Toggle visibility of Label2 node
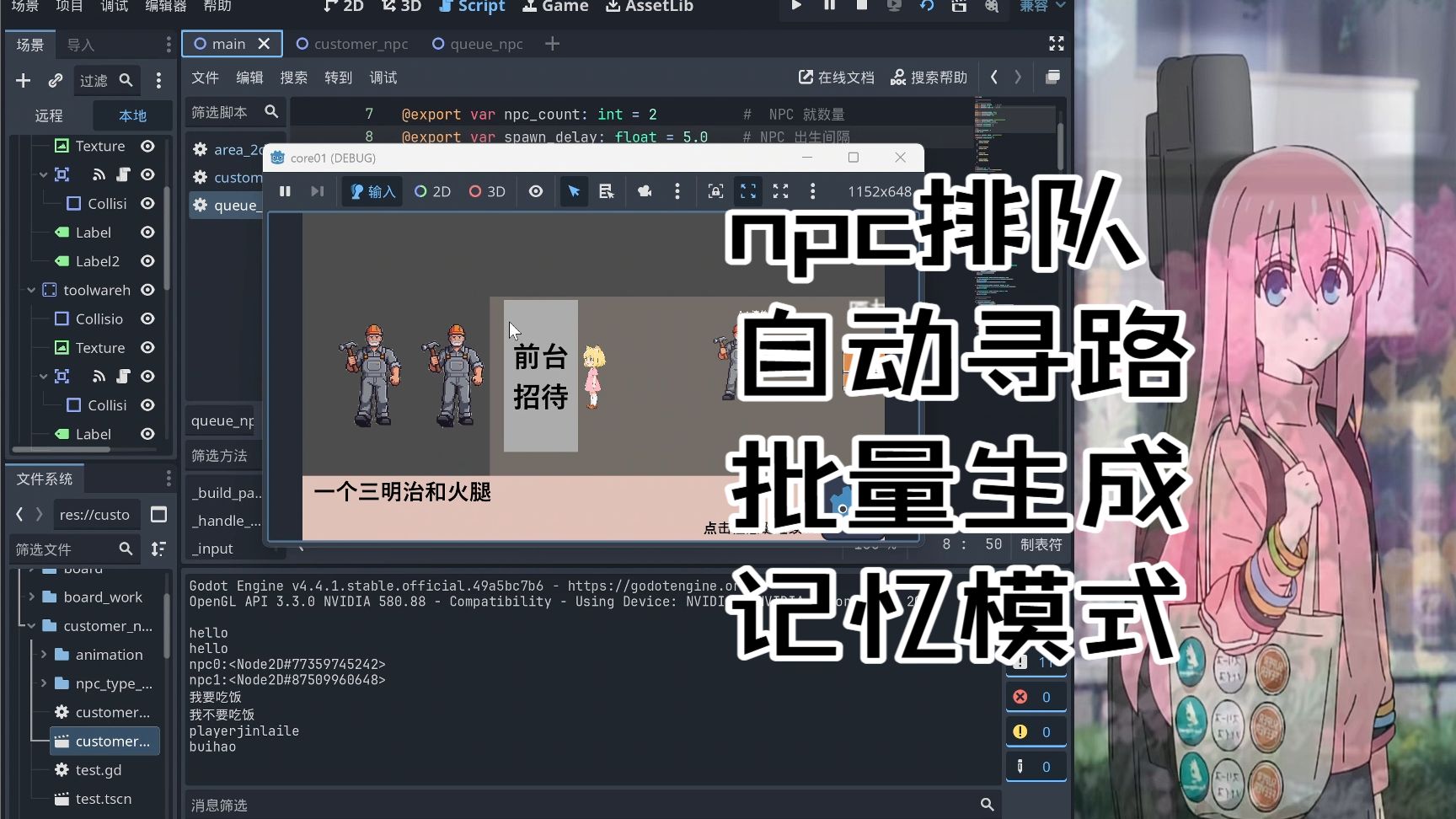This screenshot has height=819, width=1456. coord(147,261)
